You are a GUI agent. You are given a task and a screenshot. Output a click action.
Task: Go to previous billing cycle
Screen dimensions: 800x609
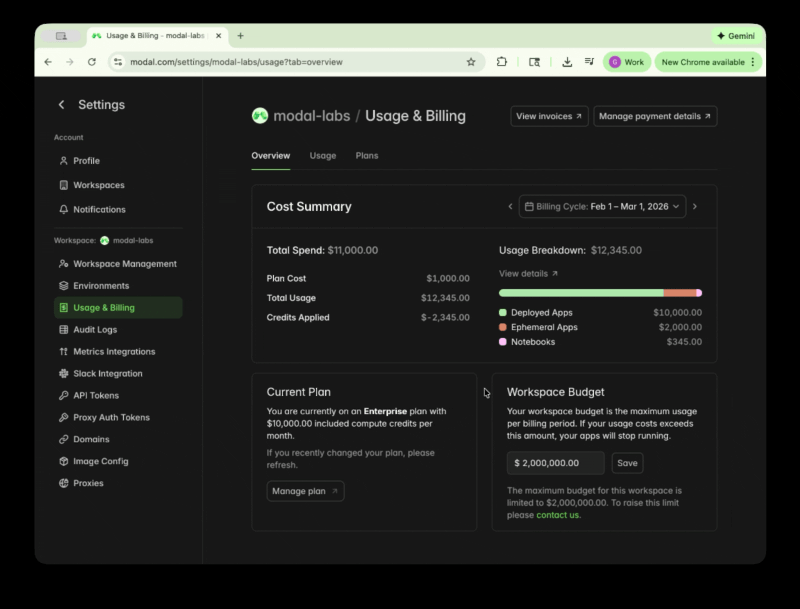pos(510,207)
